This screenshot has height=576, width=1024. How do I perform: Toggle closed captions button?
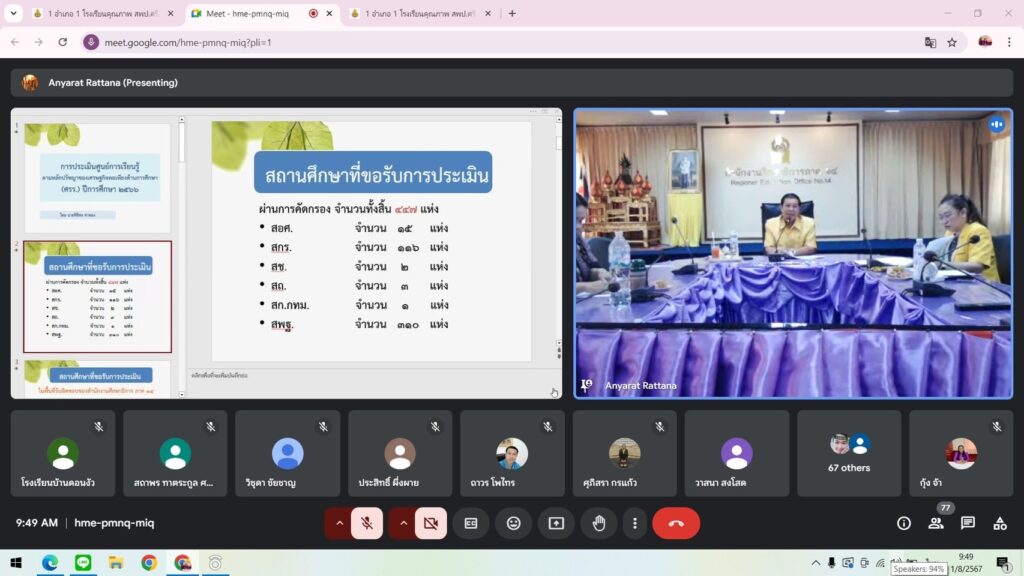point(470,523)
